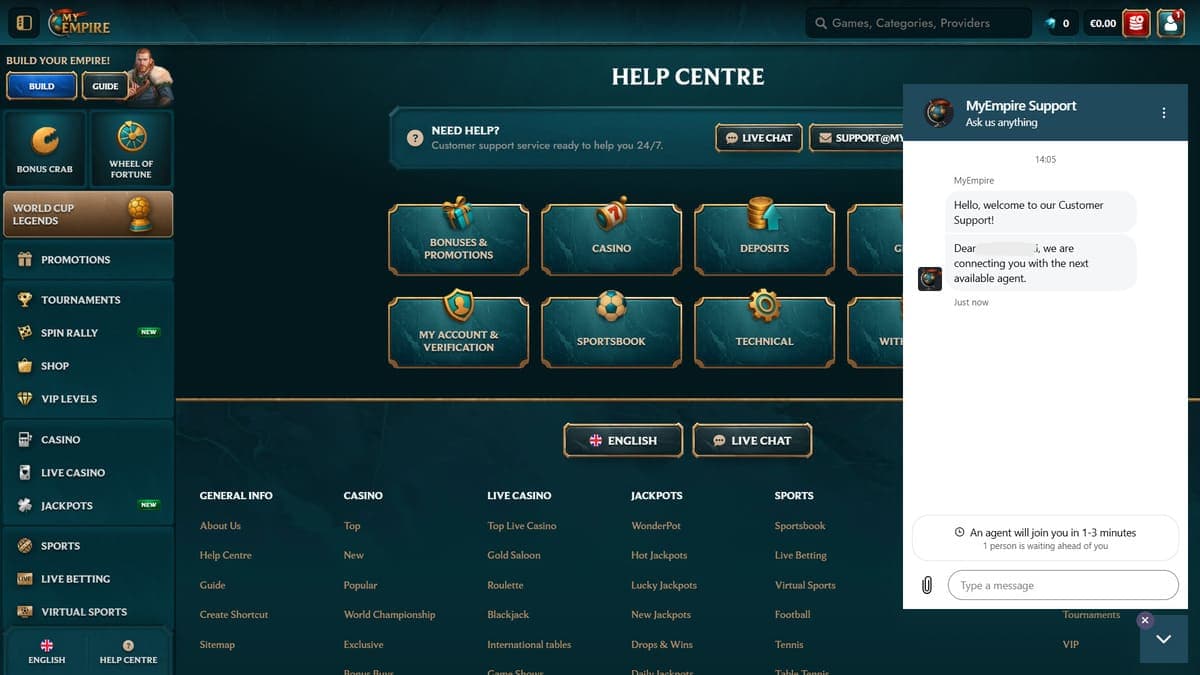Open footer Roulette link

click(505, 585)
